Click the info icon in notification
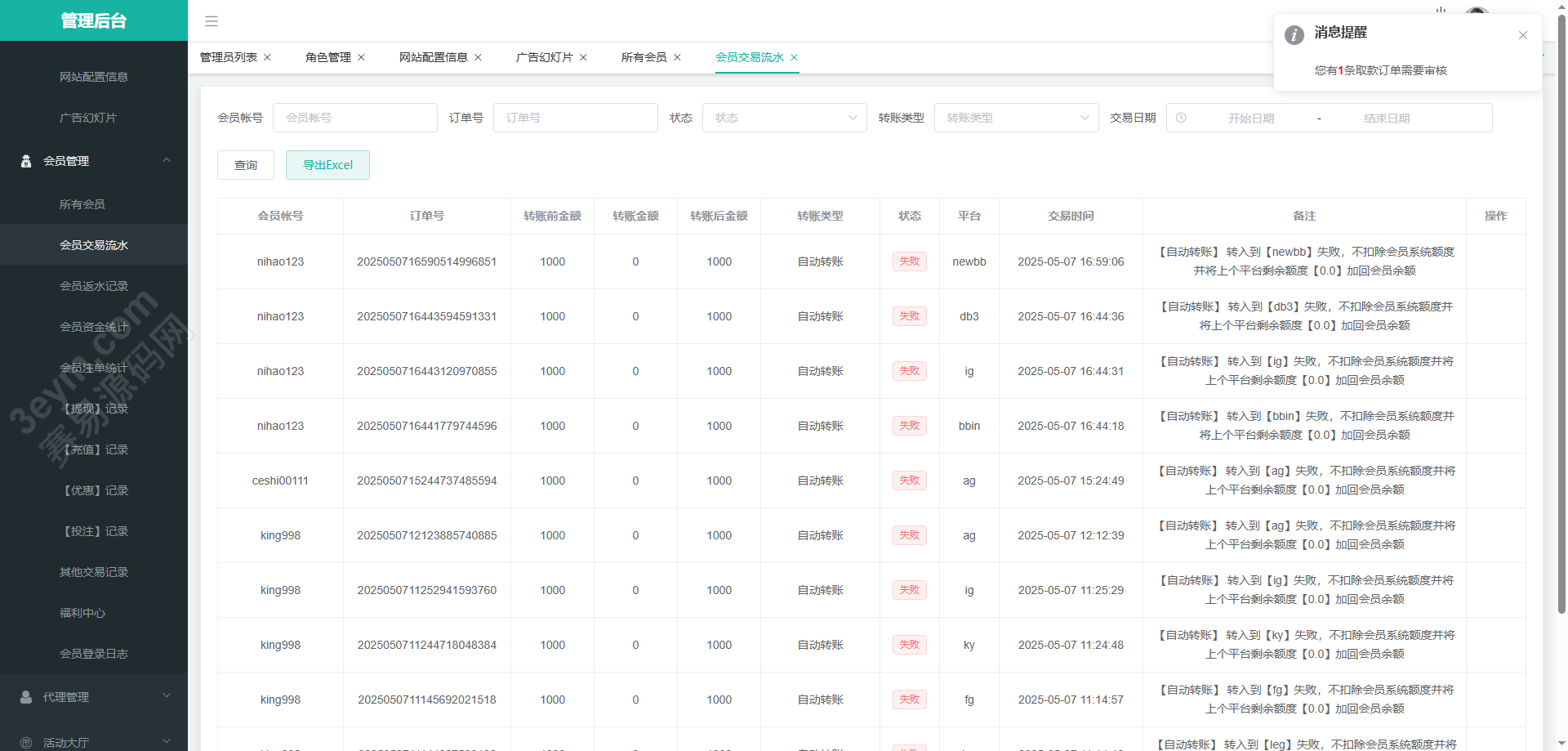 1294,35
